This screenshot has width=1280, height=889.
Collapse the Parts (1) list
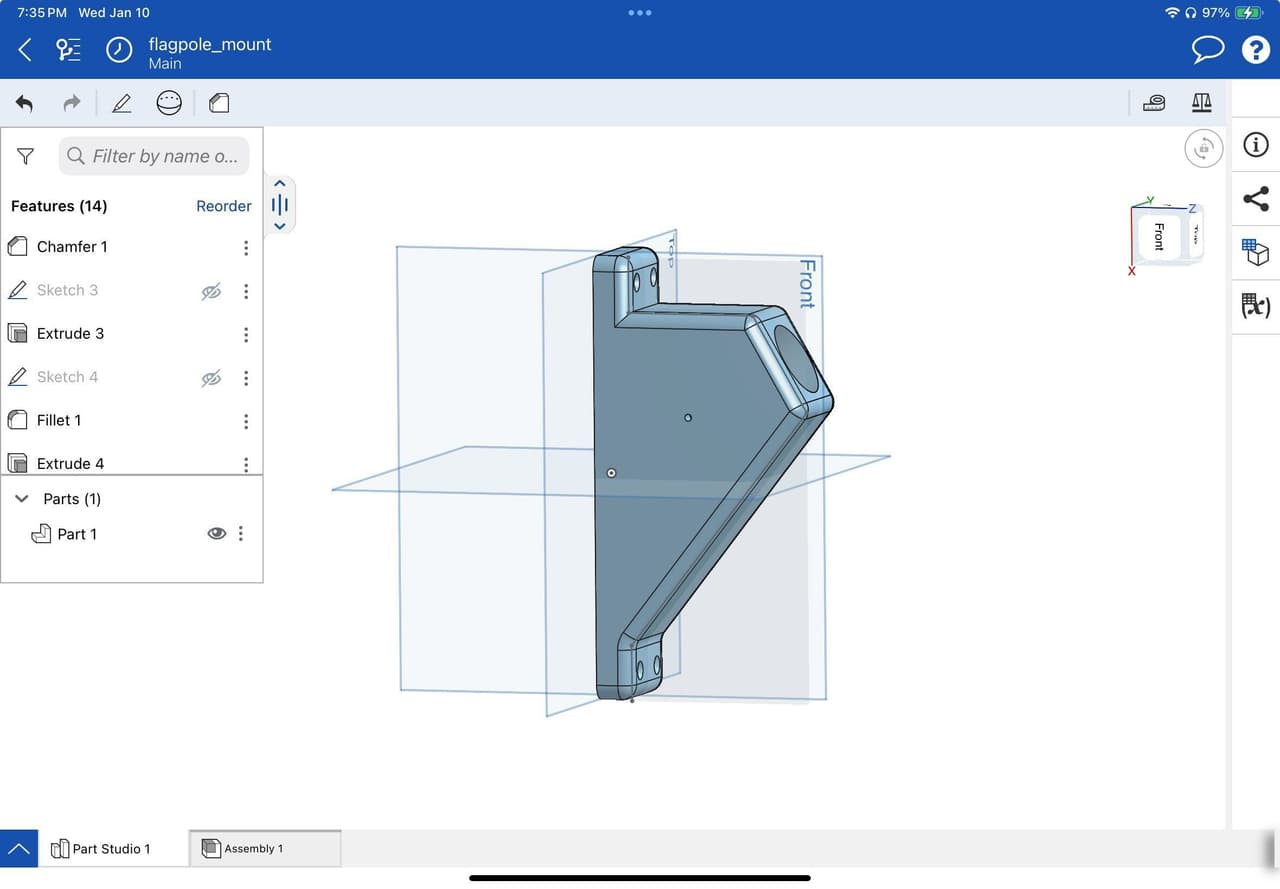click(22, 499)
